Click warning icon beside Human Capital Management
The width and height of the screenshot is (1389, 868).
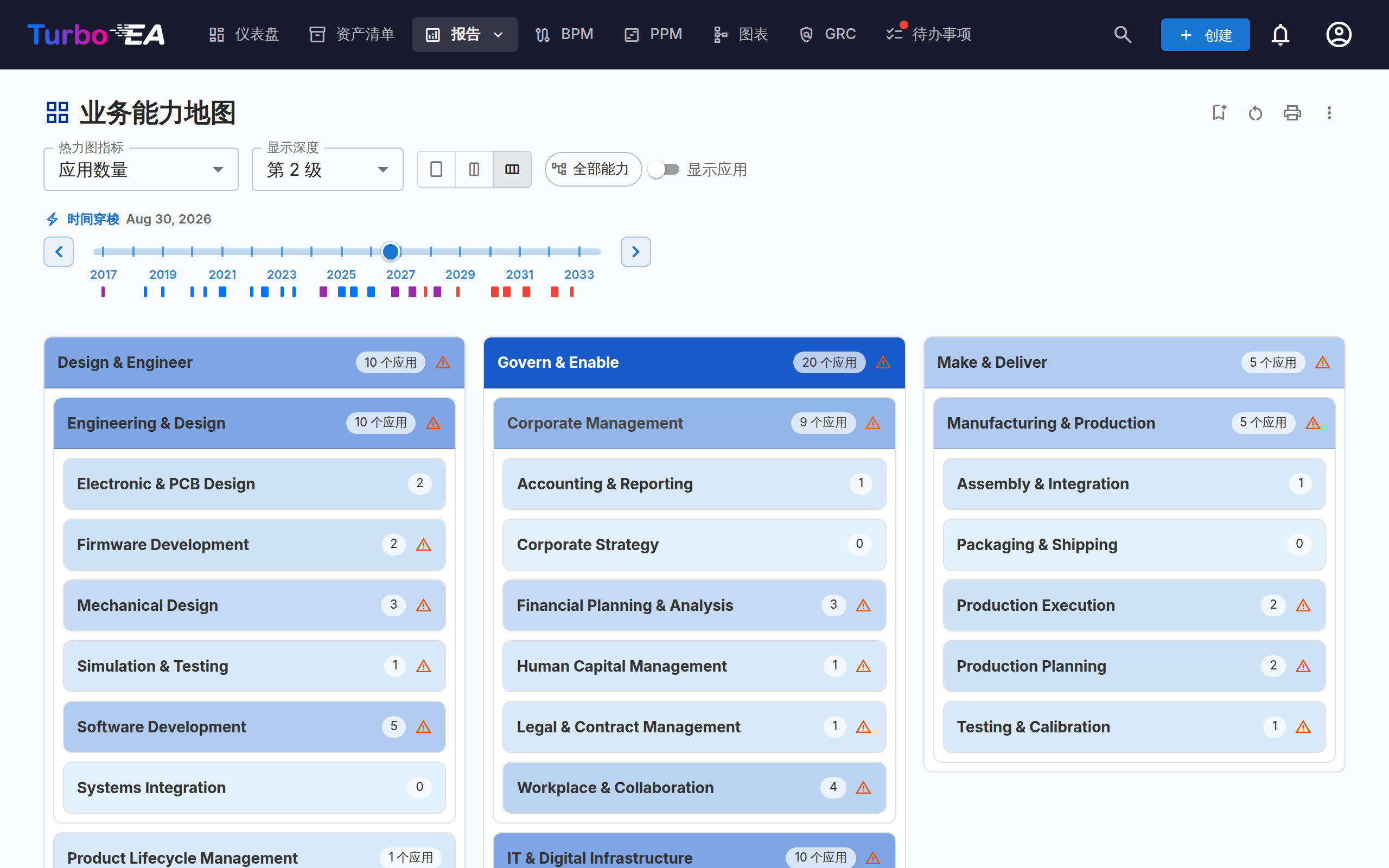[x=863, y=666]
